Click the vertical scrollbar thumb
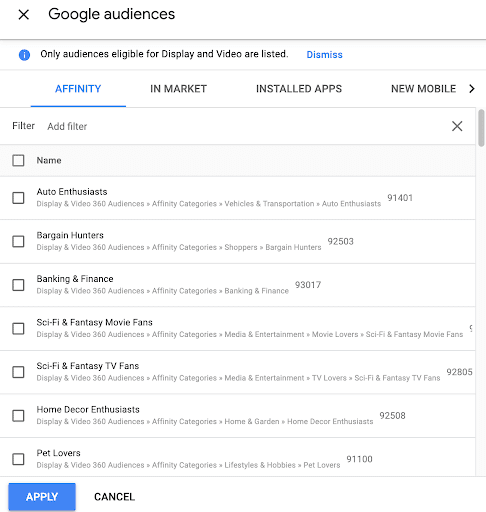This screenshot has width=486, height=512. (481, 128)
